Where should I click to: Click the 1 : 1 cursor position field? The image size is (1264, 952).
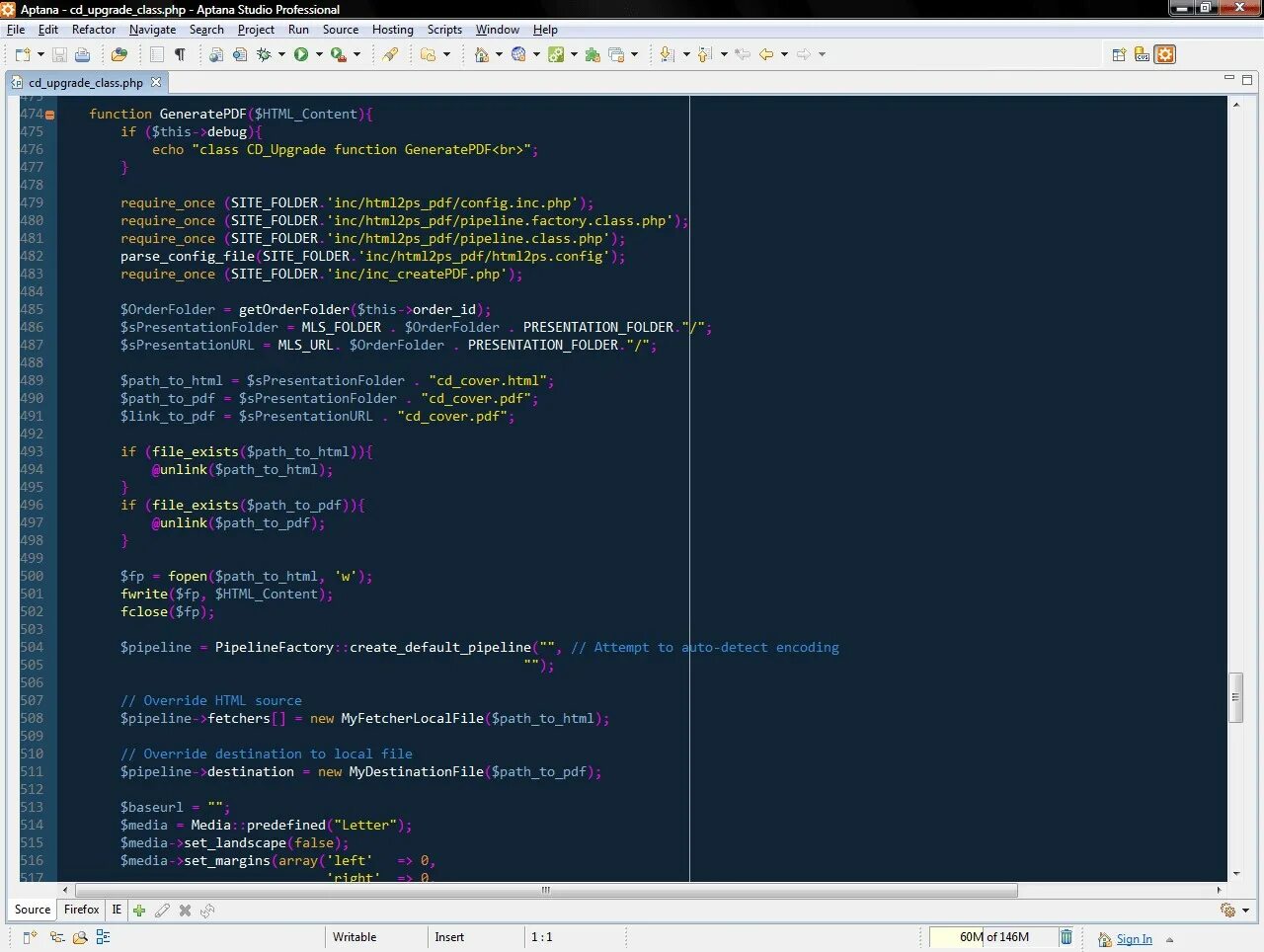(x=576, y=937)
